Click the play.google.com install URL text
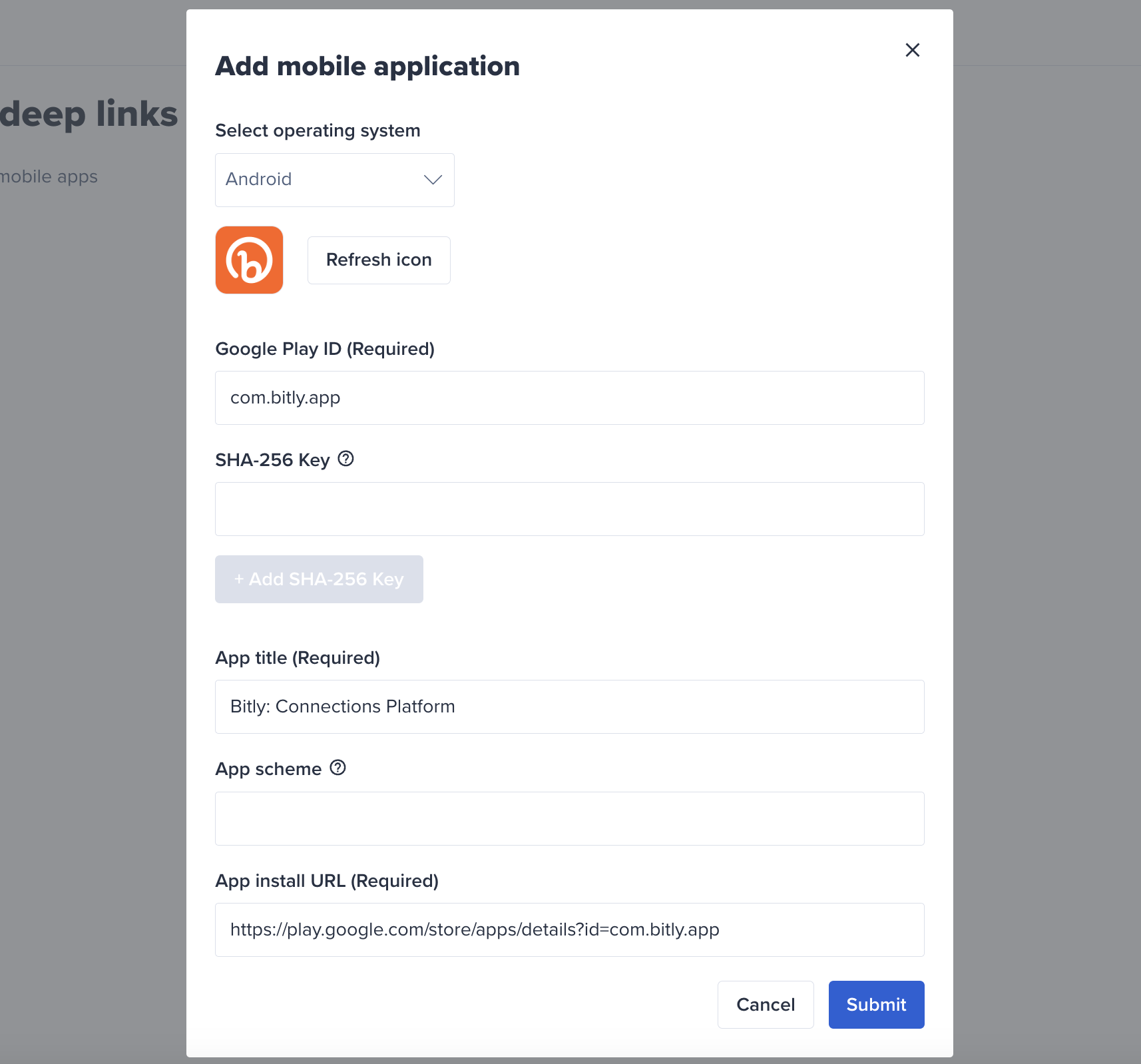 pos(475,930)
